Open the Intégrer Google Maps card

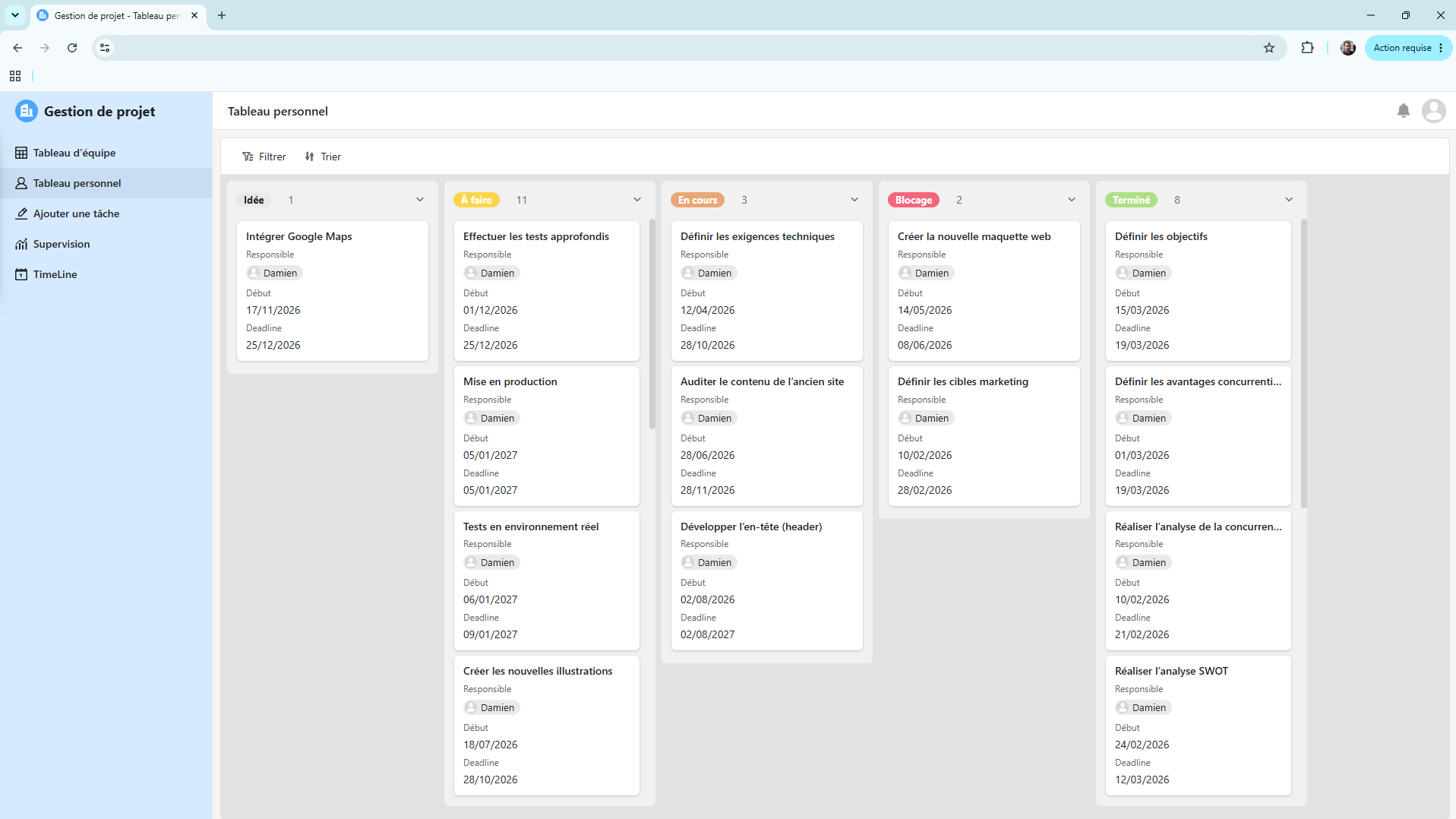tap(333, 291)
